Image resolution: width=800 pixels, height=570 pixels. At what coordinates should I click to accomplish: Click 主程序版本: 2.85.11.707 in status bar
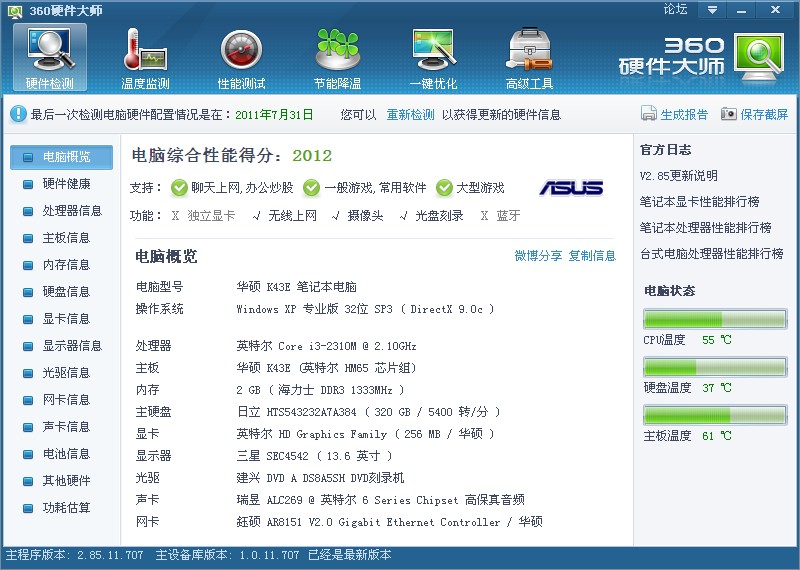[74, 555]
